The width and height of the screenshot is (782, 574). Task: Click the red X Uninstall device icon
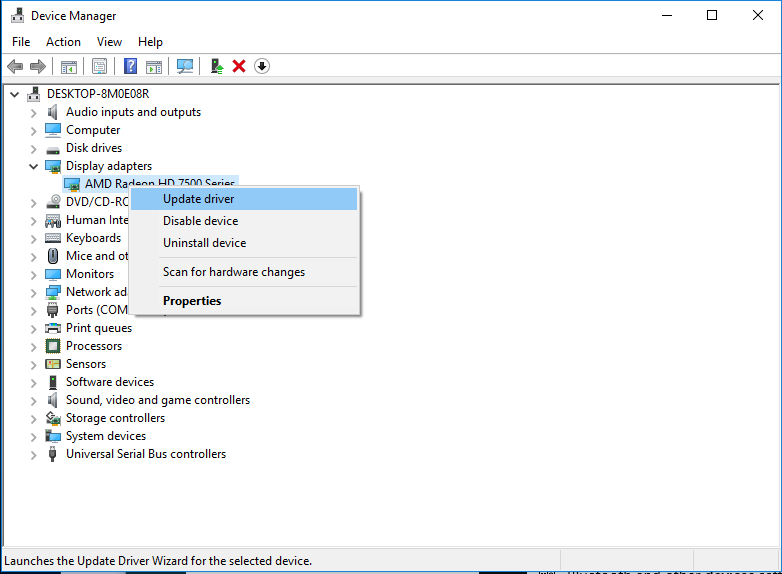click(239, 66)
